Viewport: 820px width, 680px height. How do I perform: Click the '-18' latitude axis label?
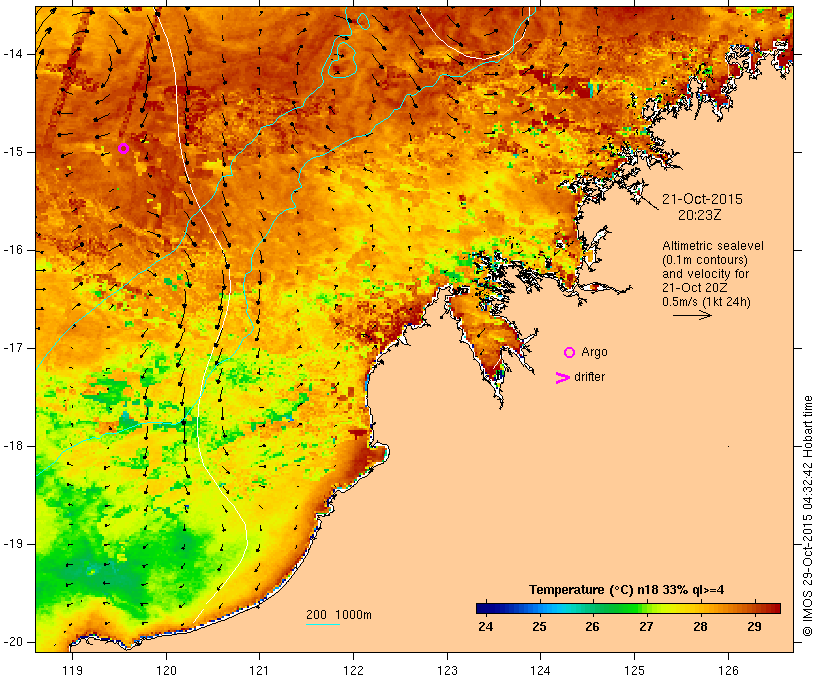click(x=12, y=446)
